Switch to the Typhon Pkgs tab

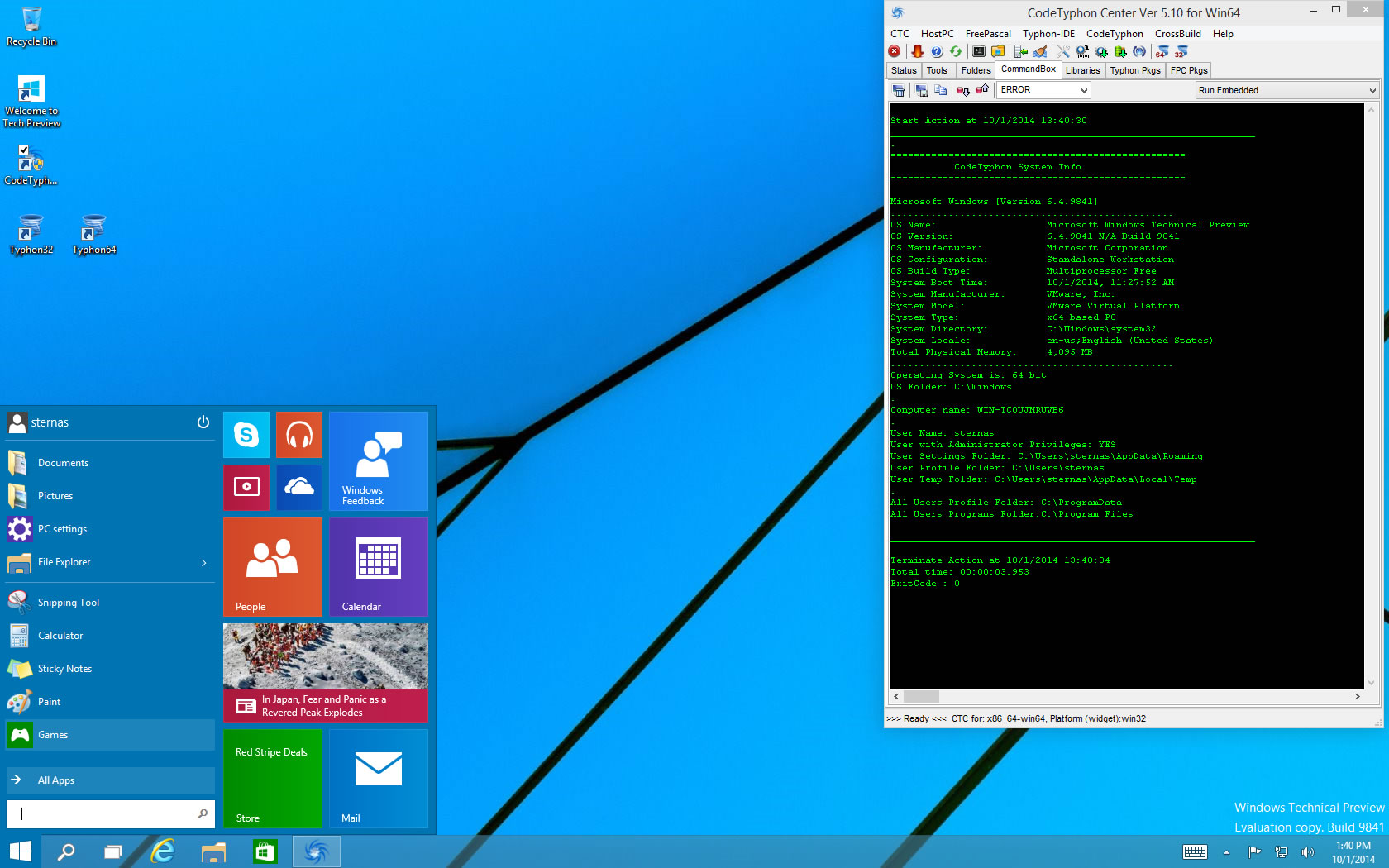coord(1135,70)
